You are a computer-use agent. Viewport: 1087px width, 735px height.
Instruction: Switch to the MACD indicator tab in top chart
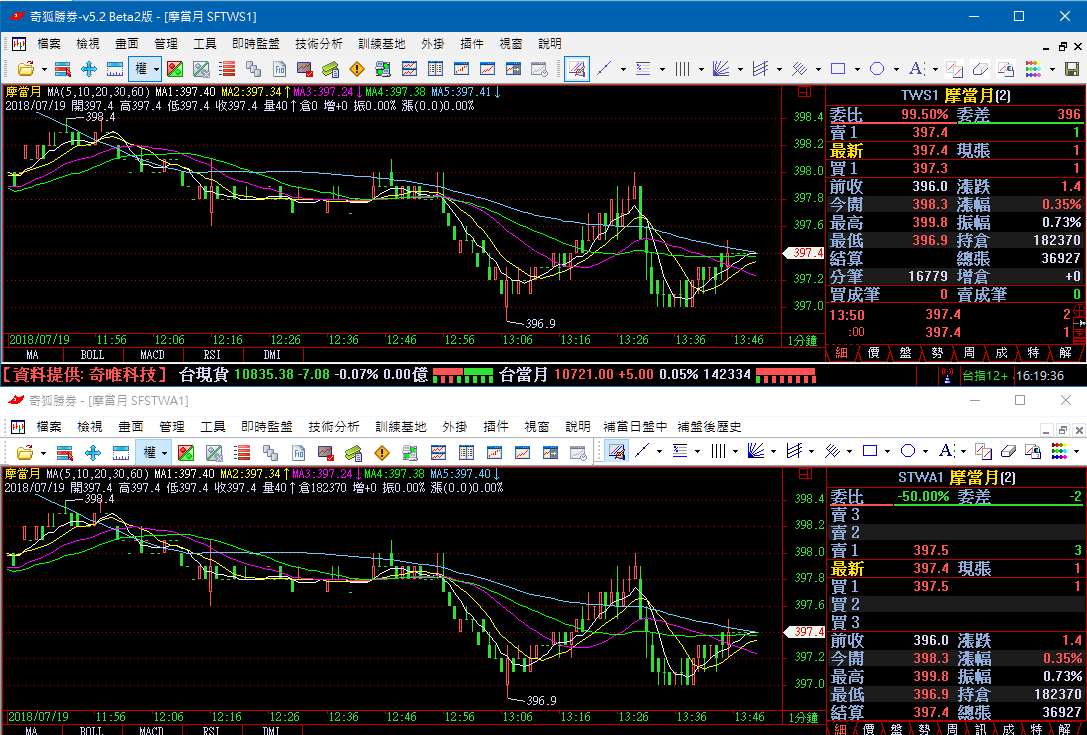(152, 355)
